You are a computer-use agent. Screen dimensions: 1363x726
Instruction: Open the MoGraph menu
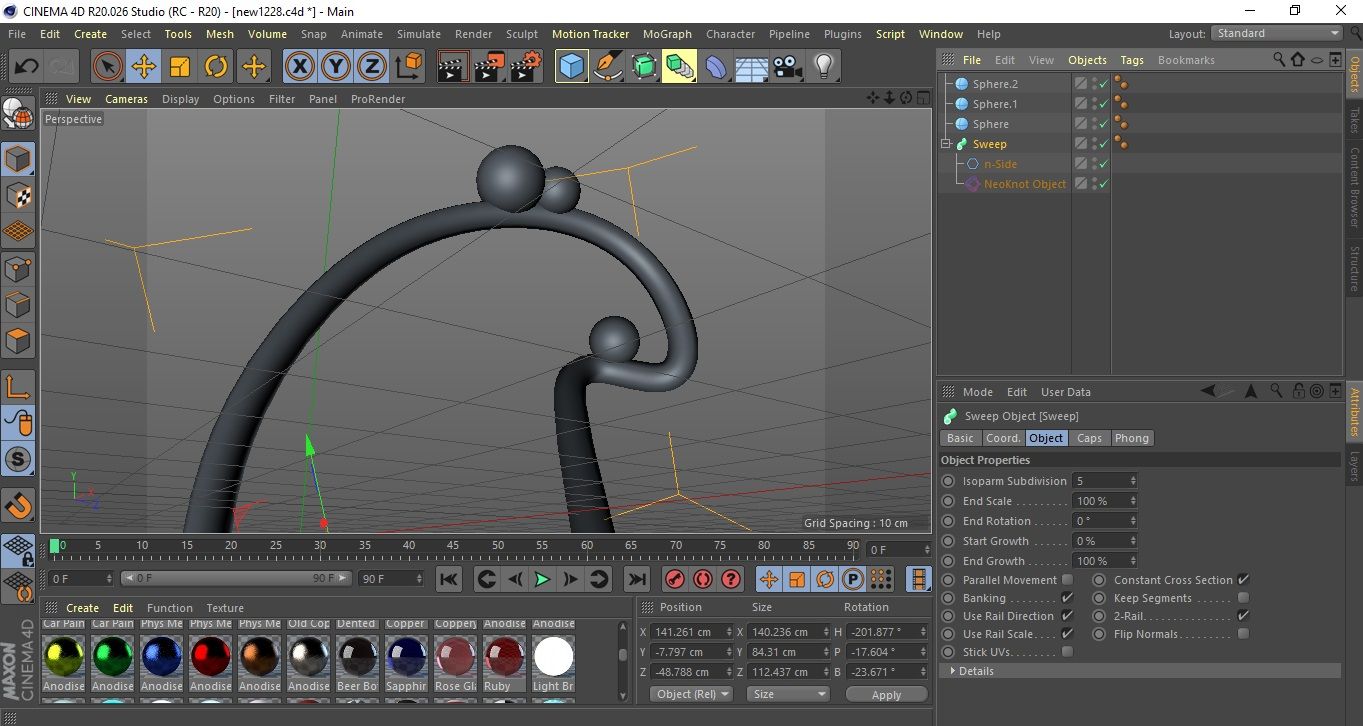point(667,34)
